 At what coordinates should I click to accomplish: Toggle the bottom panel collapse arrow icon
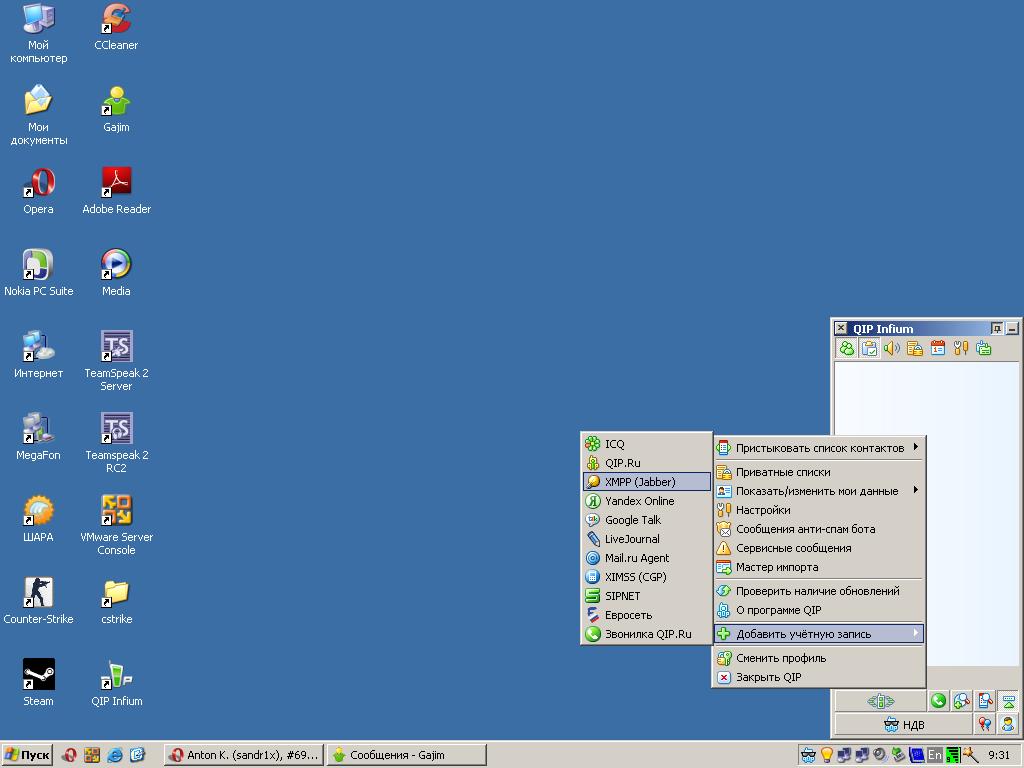pos(1008,701)
